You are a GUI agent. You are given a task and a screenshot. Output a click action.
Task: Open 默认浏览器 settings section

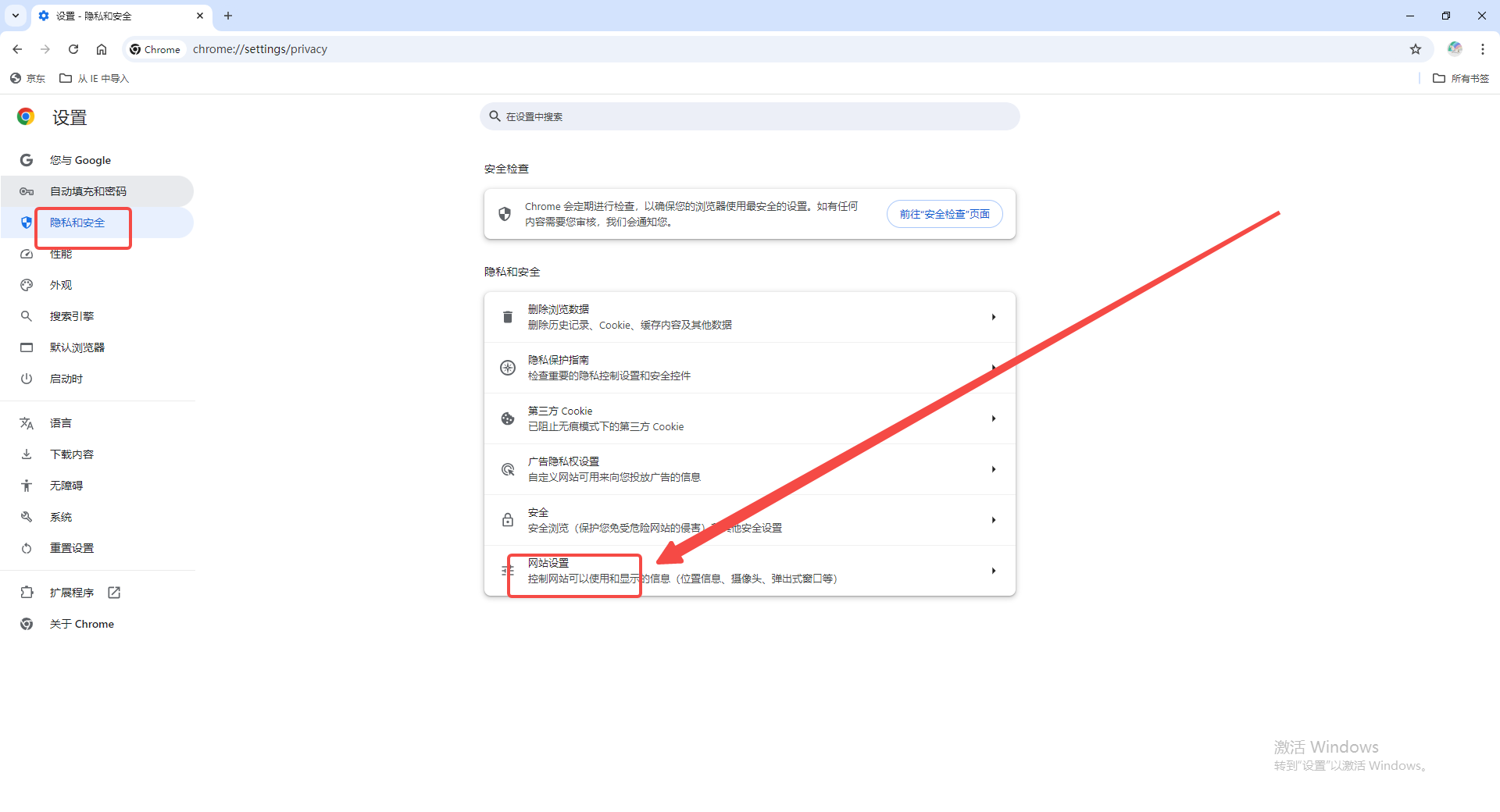click(x=97, y=347)
